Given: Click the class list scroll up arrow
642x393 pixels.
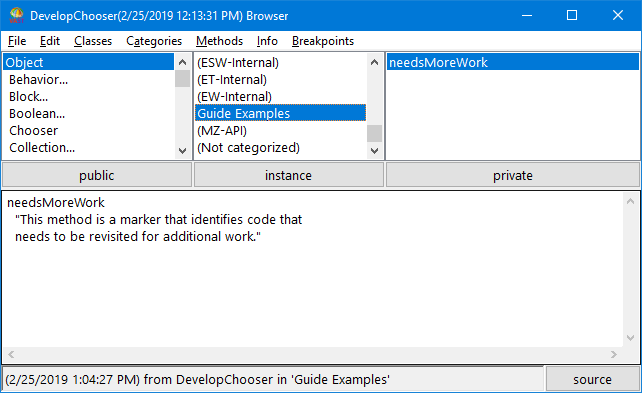Looking at the screenshot, I should point(183,62).
